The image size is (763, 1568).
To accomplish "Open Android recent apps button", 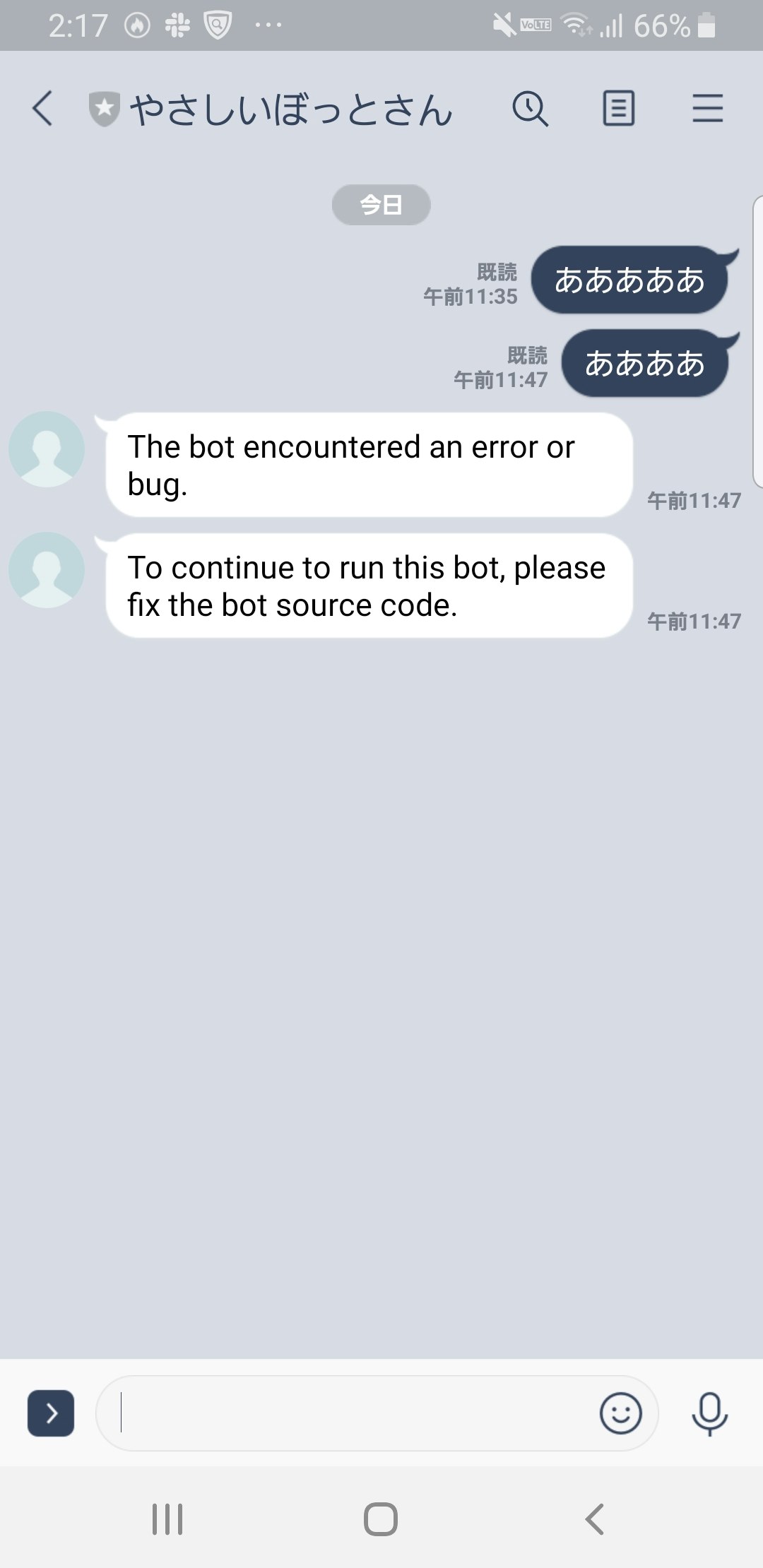I will [x=167, y=1519].
